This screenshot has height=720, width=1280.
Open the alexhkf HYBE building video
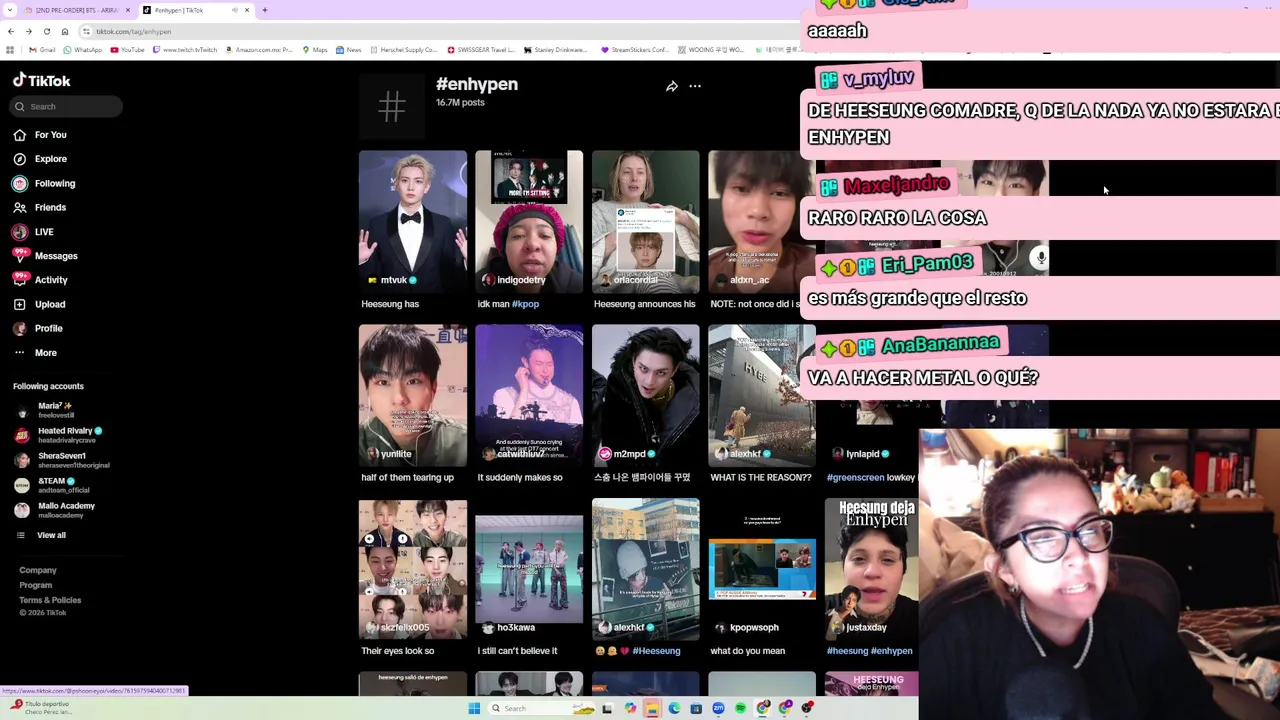[x=762, y=395]
